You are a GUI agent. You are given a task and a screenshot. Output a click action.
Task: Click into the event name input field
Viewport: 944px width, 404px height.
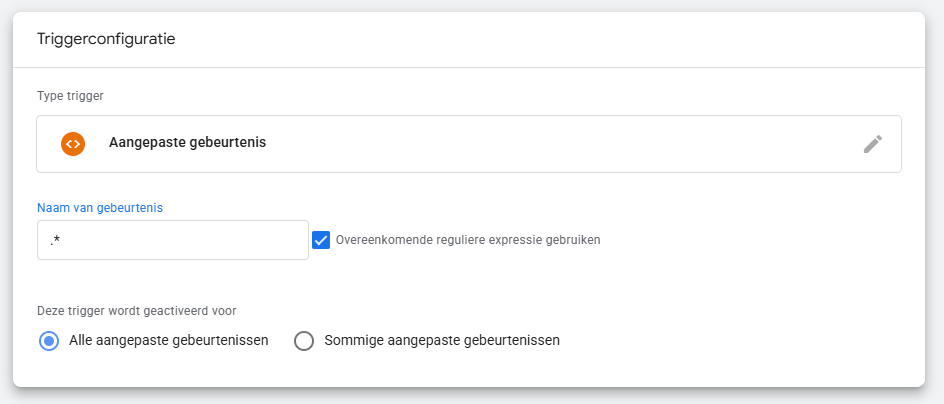(x=172, y=240)
